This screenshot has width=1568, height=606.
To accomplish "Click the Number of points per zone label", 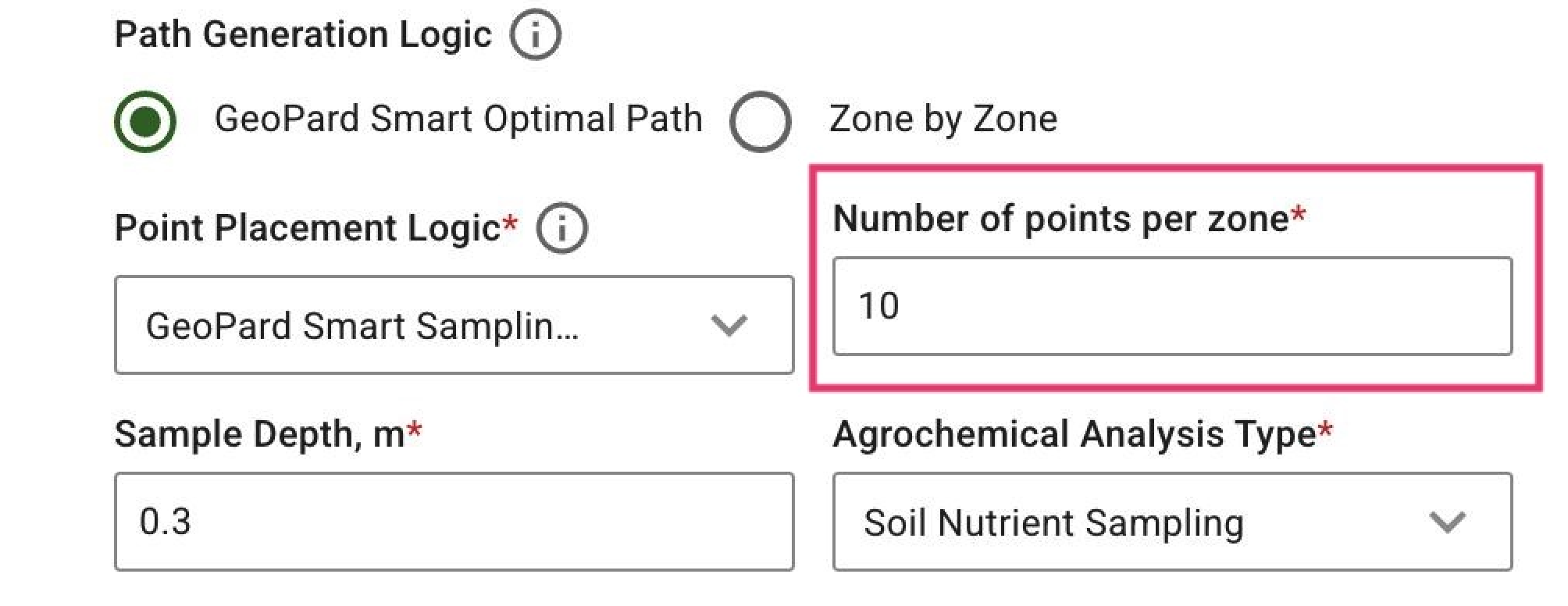I will pyautogui.click(x=1070, y=217).
